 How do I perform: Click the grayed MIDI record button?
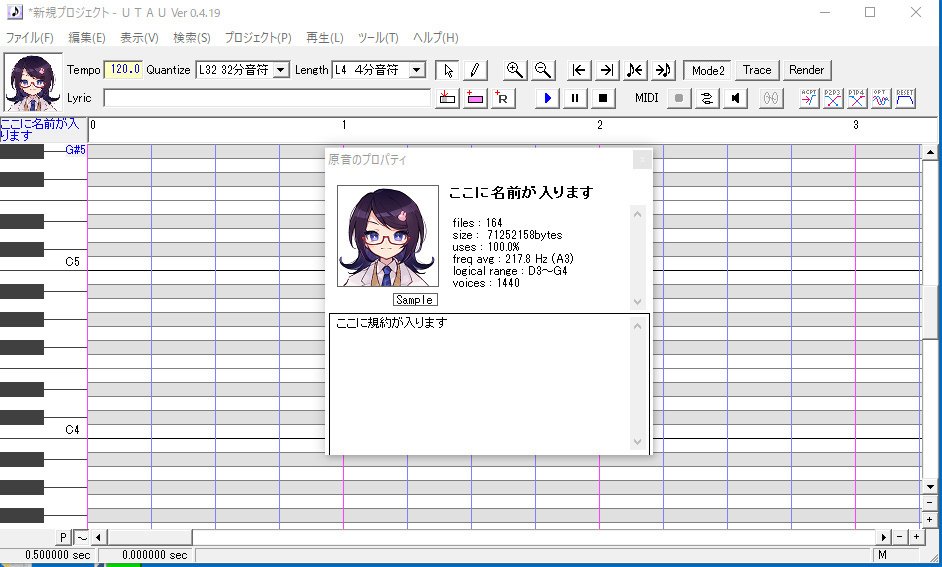click(x=679, y=98)
